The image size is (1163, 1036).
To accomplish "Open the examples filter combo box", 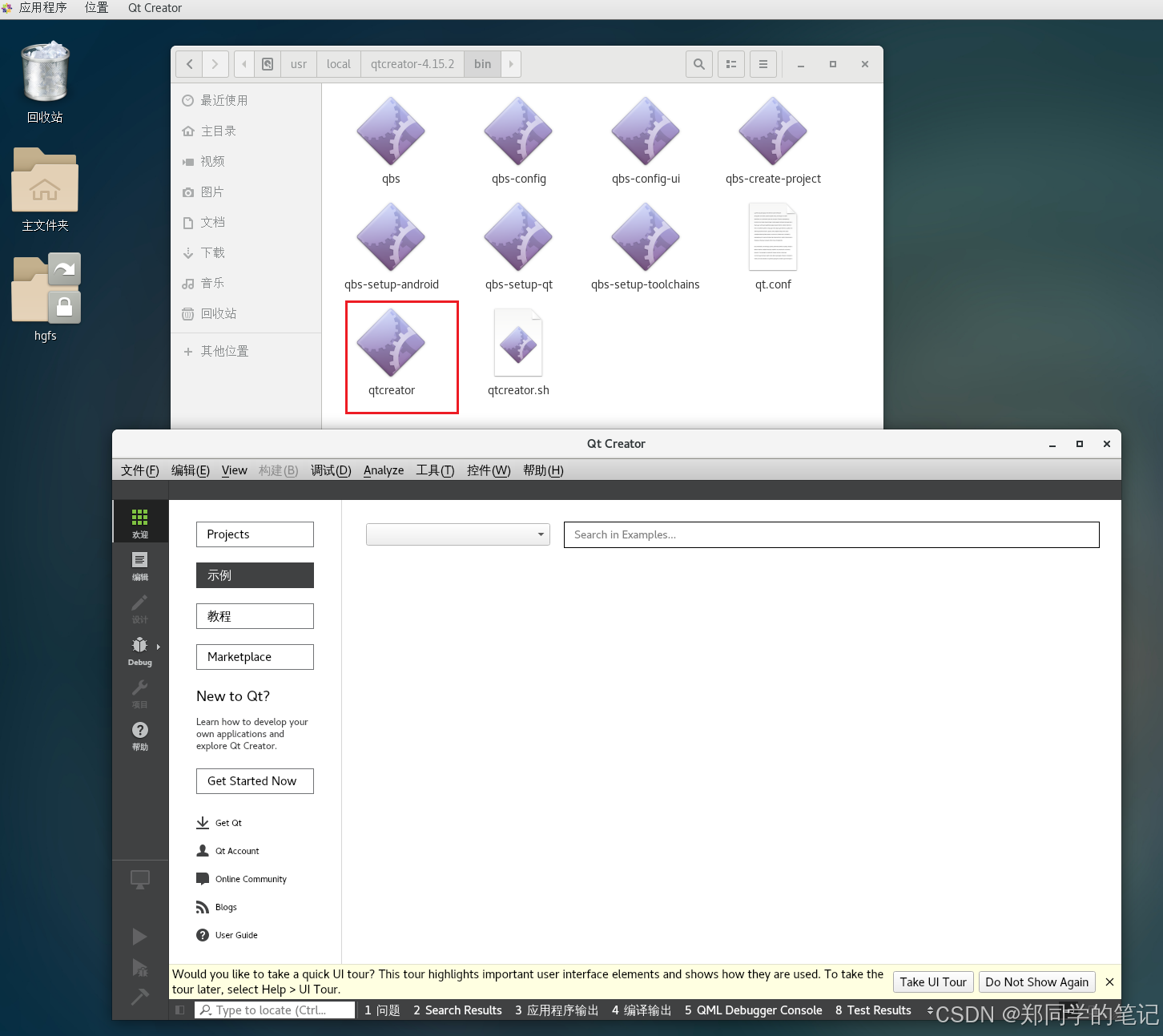I will (x=457, y=534).
